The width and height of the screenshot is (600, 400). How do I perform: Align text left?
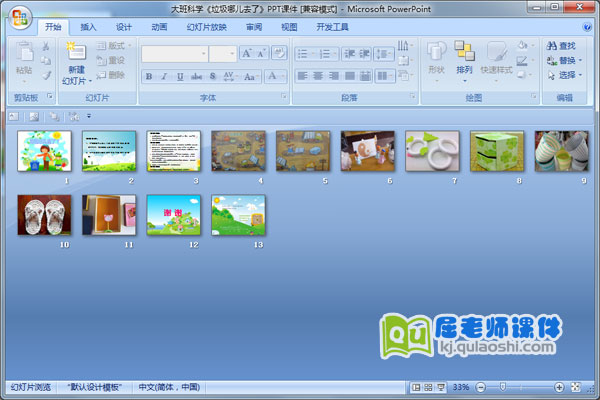(x=302, y=76)
